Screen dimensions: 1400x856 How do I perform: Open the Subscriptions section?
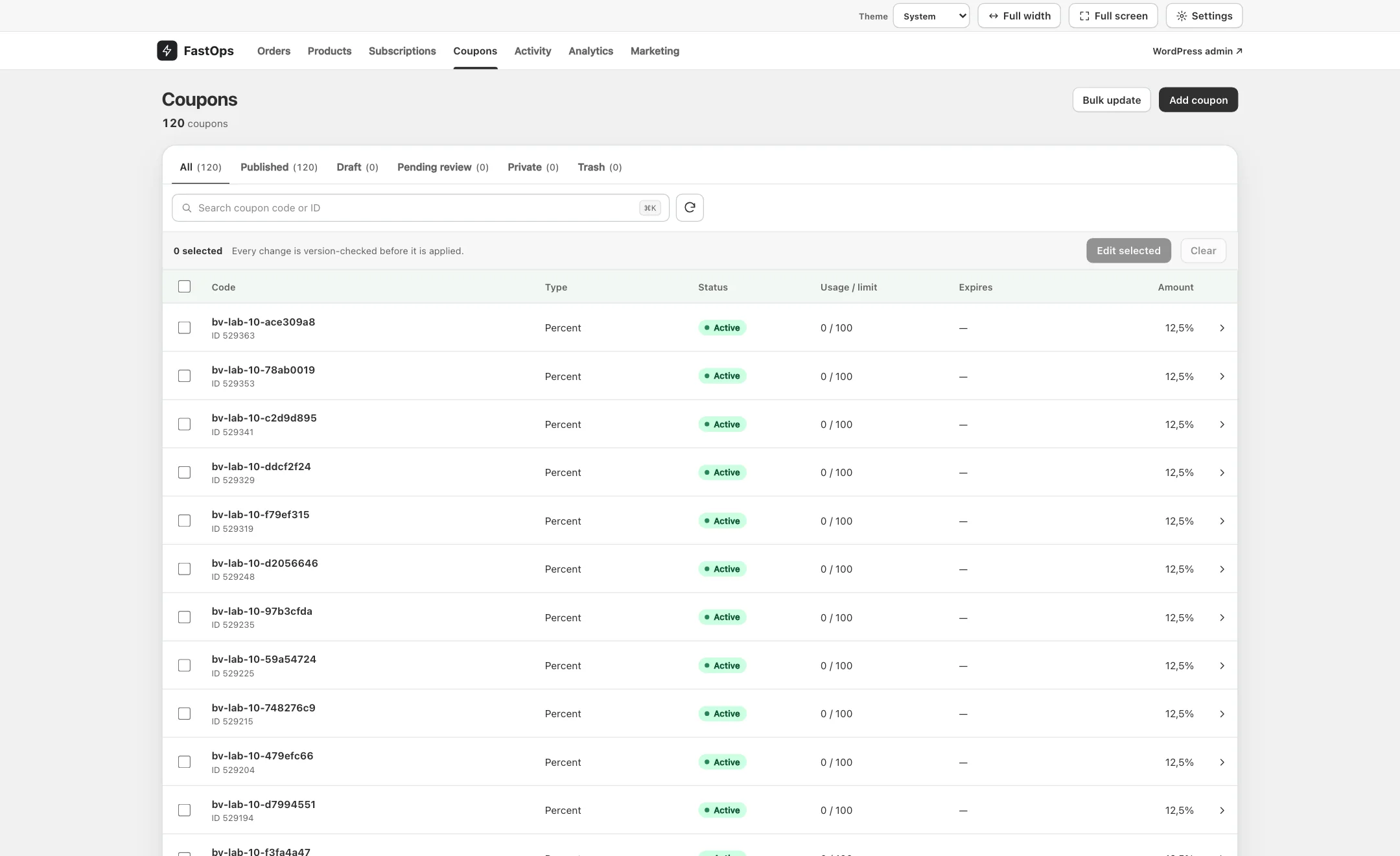[x=402, y=51]
